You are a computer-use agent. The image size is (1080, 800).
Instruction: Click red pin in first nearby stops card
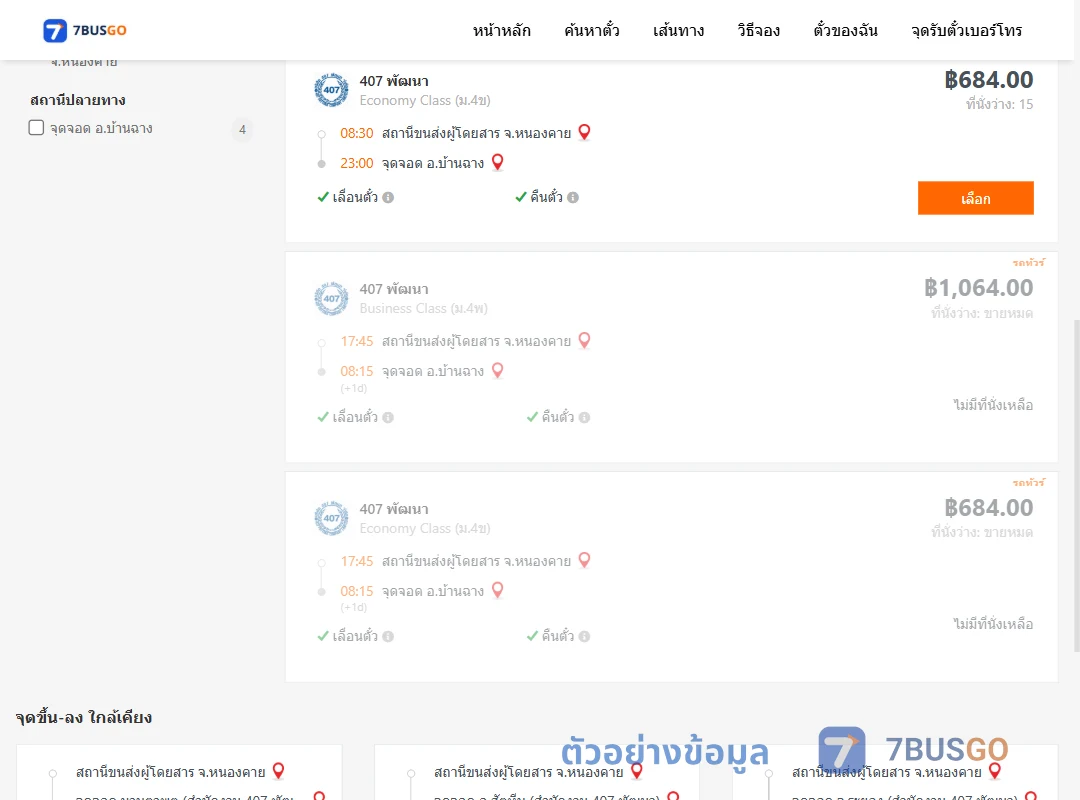coord(278,770)
